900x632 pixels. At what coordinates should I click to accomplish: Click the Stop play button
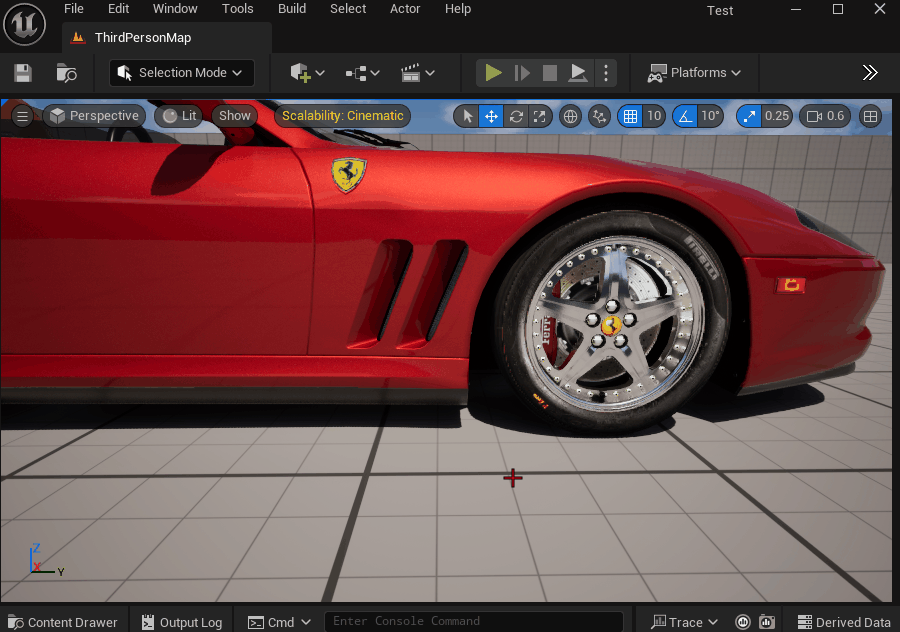tap(550, 73)
